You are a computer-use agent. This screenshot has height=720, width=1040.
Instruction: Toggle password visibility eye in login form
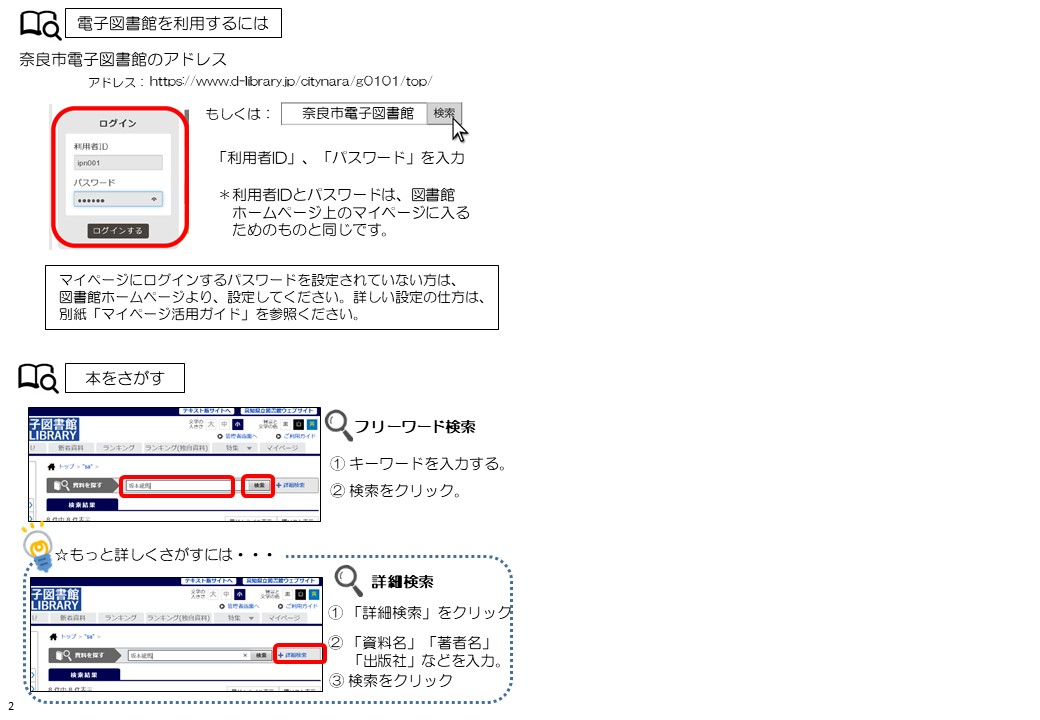click(x=153, y=199)
